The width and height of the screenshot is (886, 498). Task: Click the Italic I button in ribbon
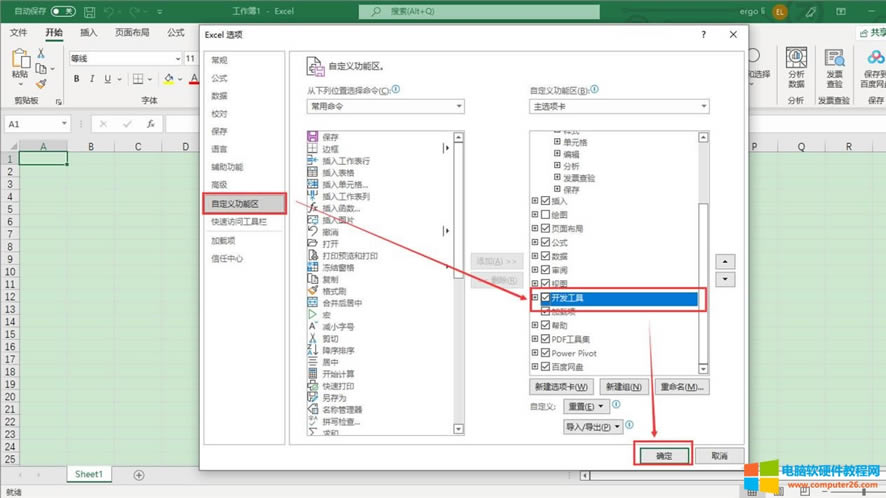coord(92,79)
